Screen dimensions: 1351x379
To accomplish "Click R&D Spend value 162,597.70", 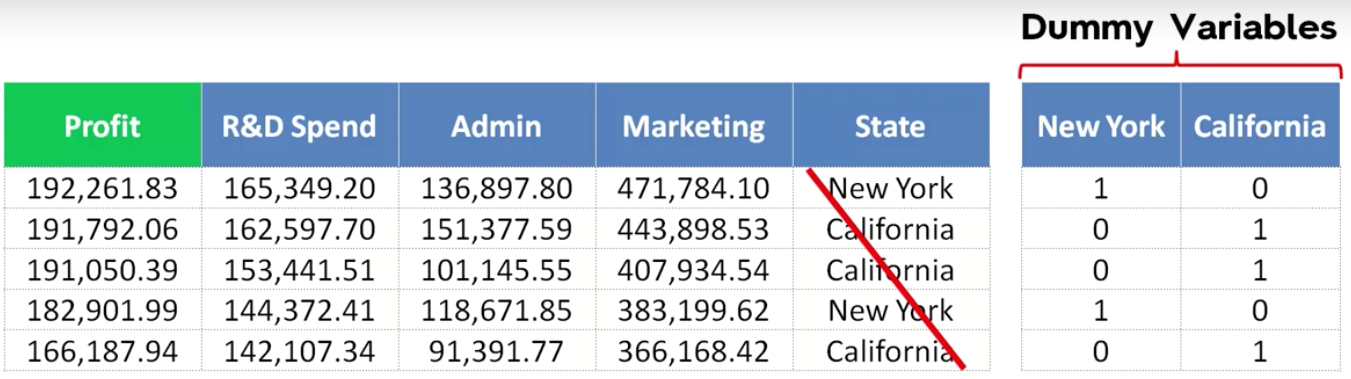I will (300, 229).
